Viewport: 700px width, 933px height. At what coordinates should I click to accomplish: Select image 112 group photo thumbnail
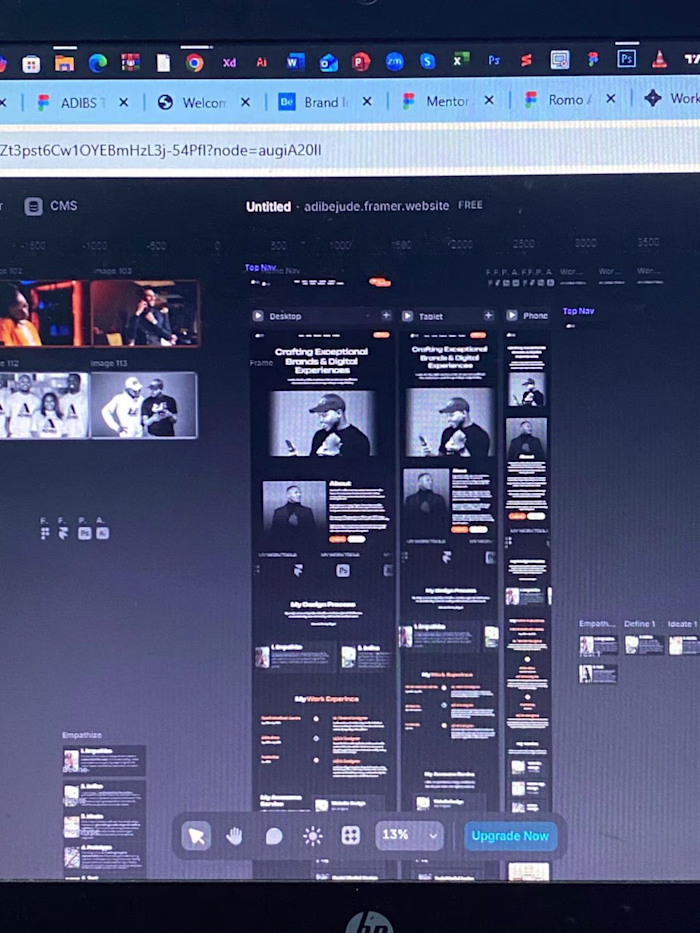[x=45, y=405]
